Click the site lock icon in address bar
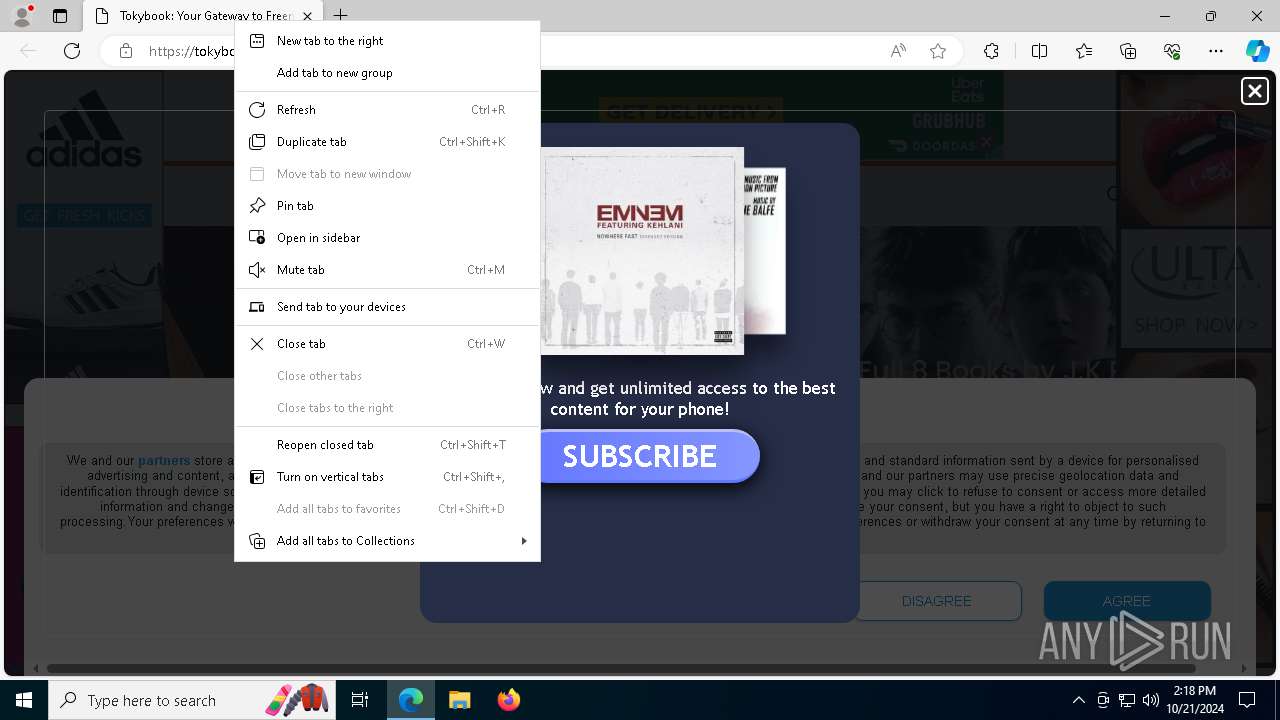Screen dimensions: 1280x720 pos(126,51)
